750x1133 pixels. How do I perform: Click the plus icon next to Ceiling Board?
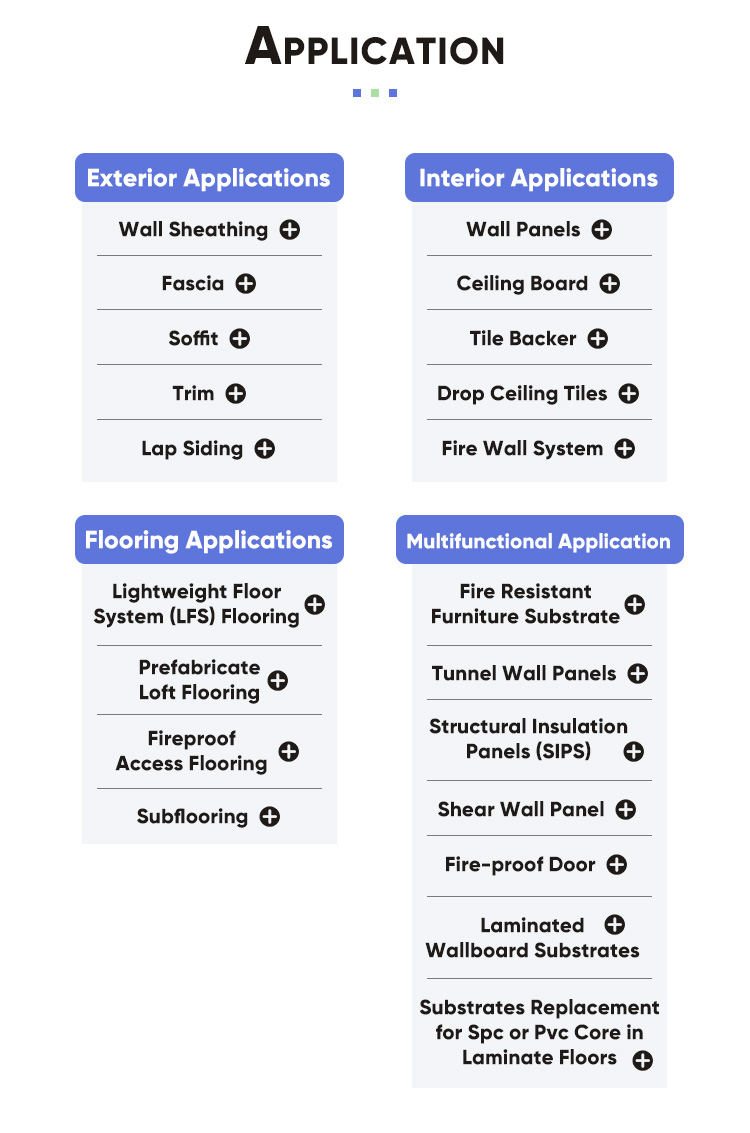tap(610, 284)
